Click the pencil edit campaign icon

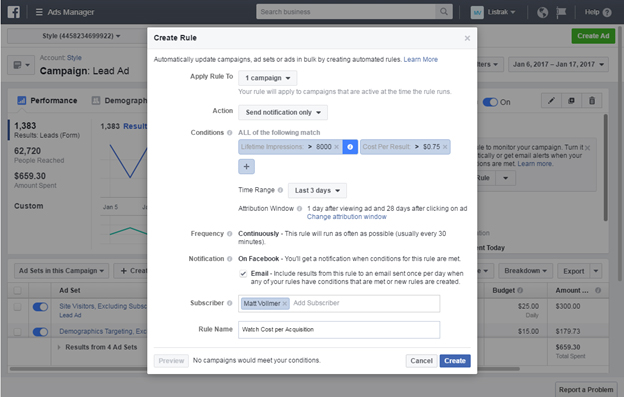click(551, 101)
